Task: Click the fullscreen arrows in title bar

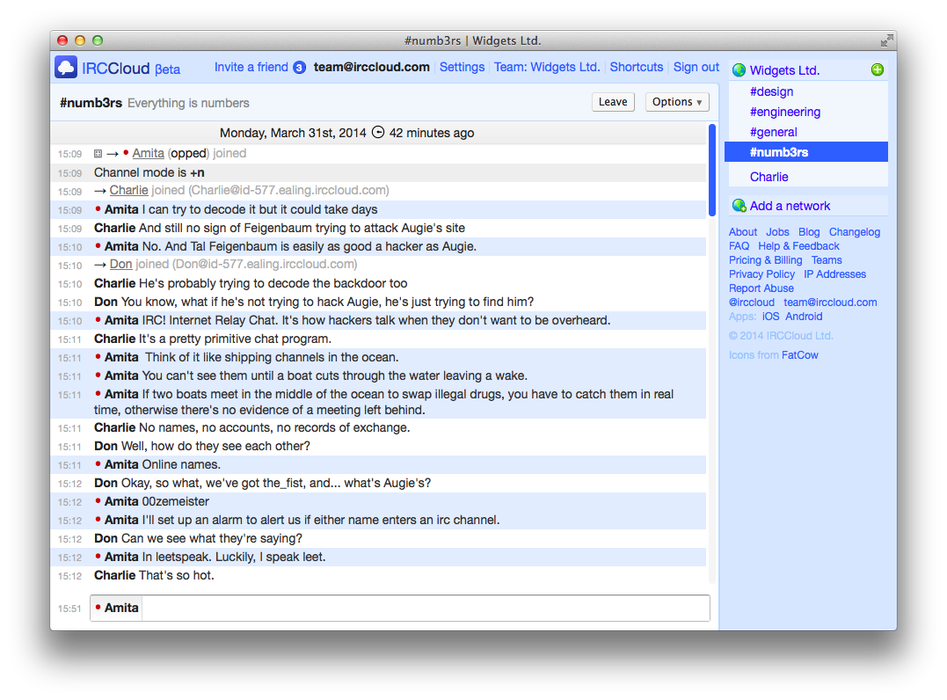Action: tap(886, 41)
